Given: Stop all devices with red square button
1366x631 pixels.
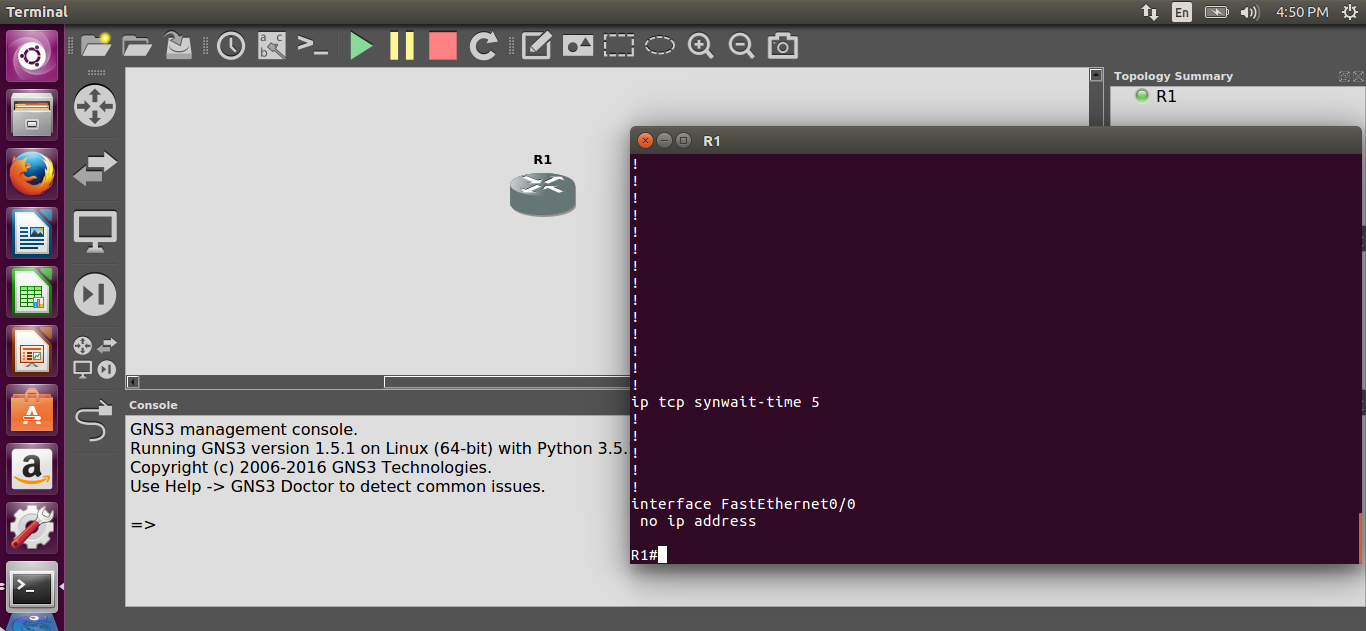Looking at the screenshot, I should [443, 46].
